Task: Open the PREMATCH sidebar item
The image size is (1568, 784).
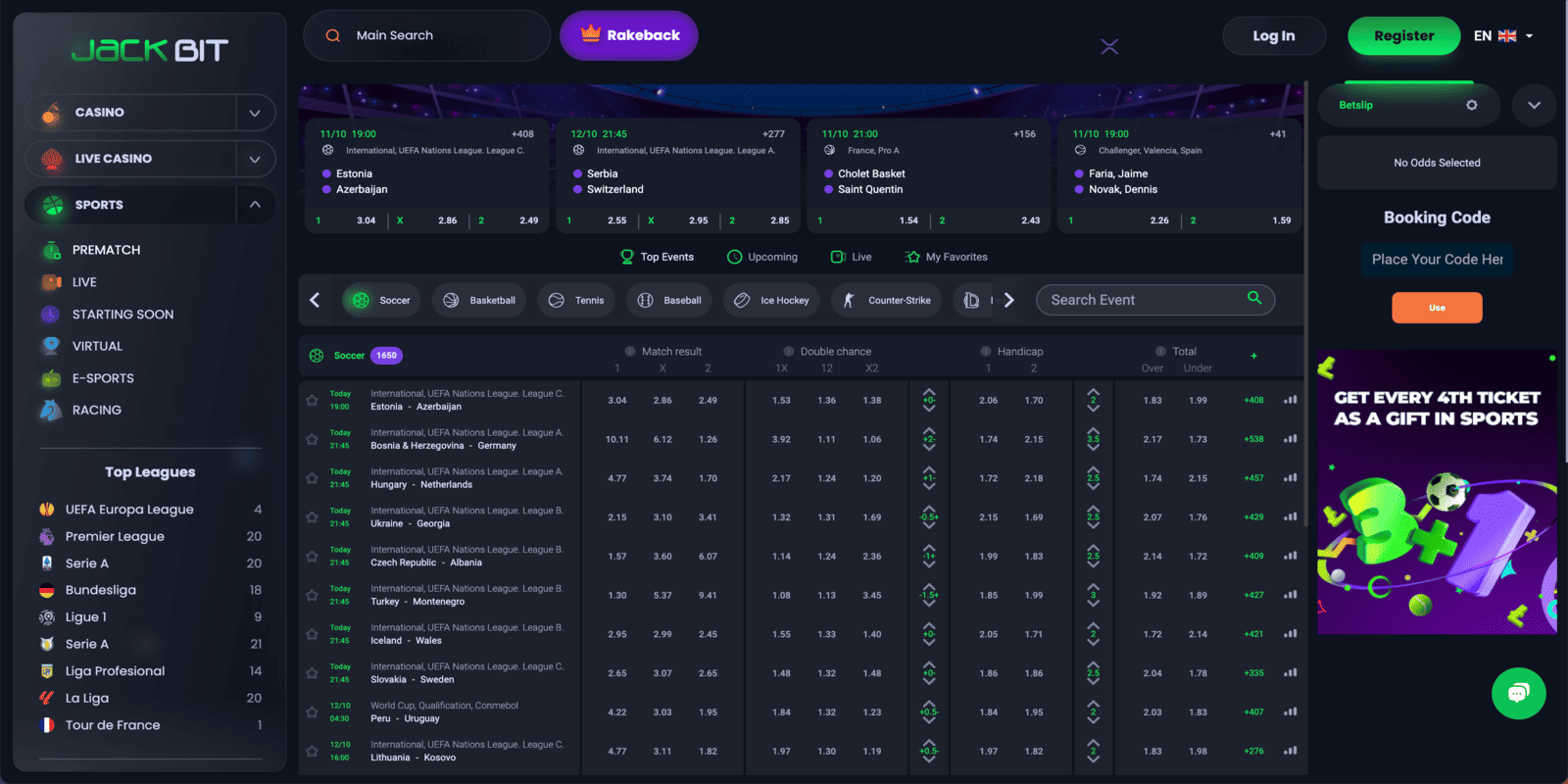Action: pos(106,250)
